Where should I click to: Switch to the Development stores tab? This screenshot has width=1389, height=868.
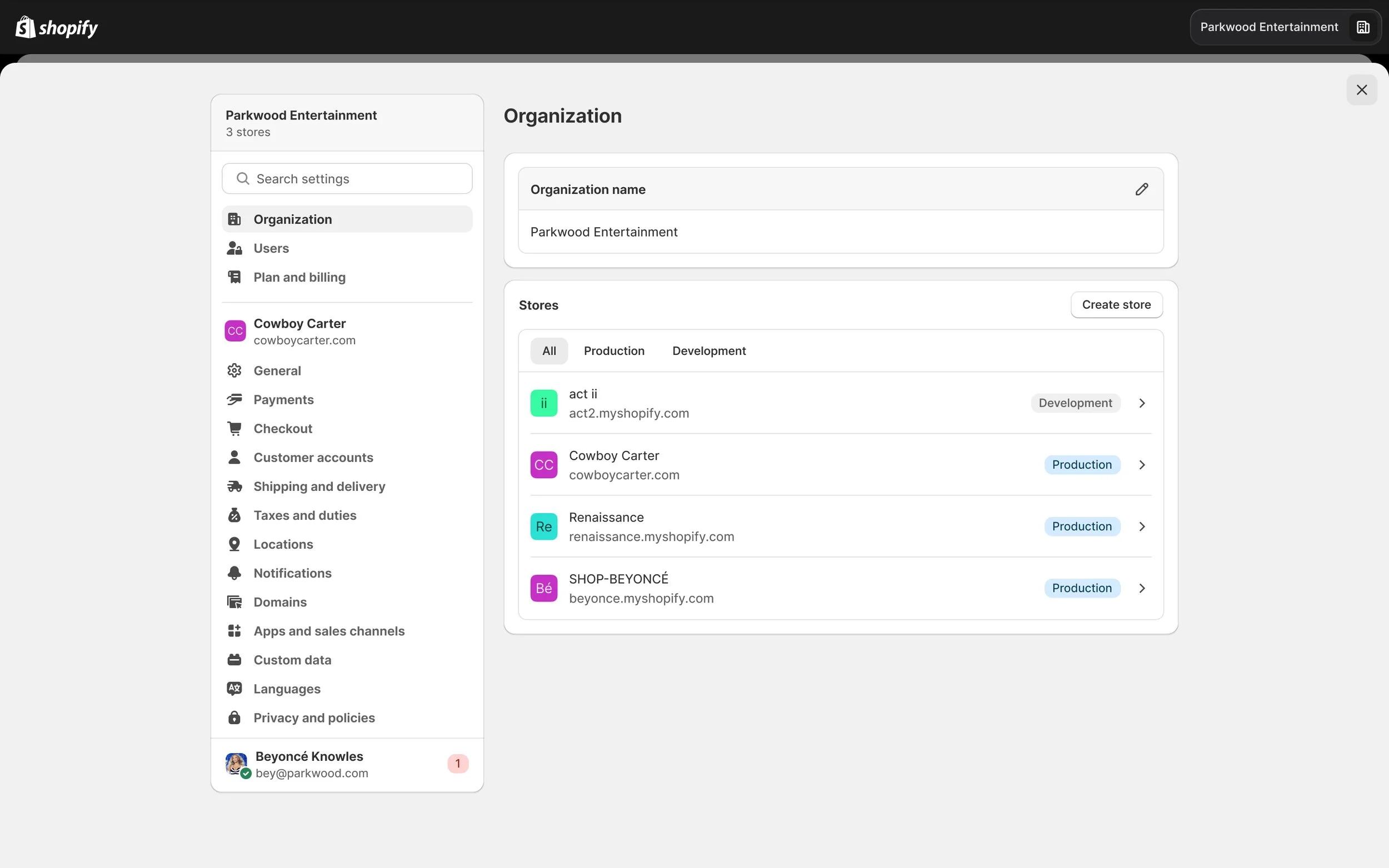tap(708, 351)
